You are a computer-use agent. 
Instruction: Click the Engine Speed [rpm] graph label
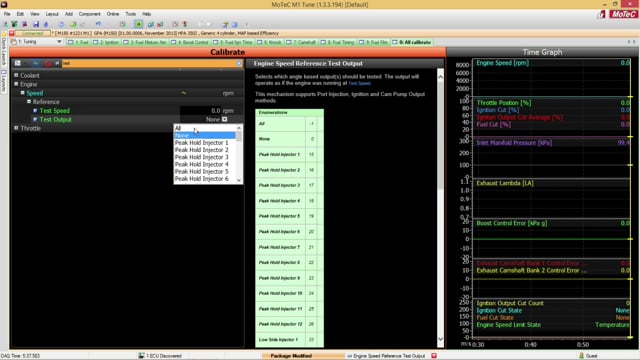pos(502,63)
